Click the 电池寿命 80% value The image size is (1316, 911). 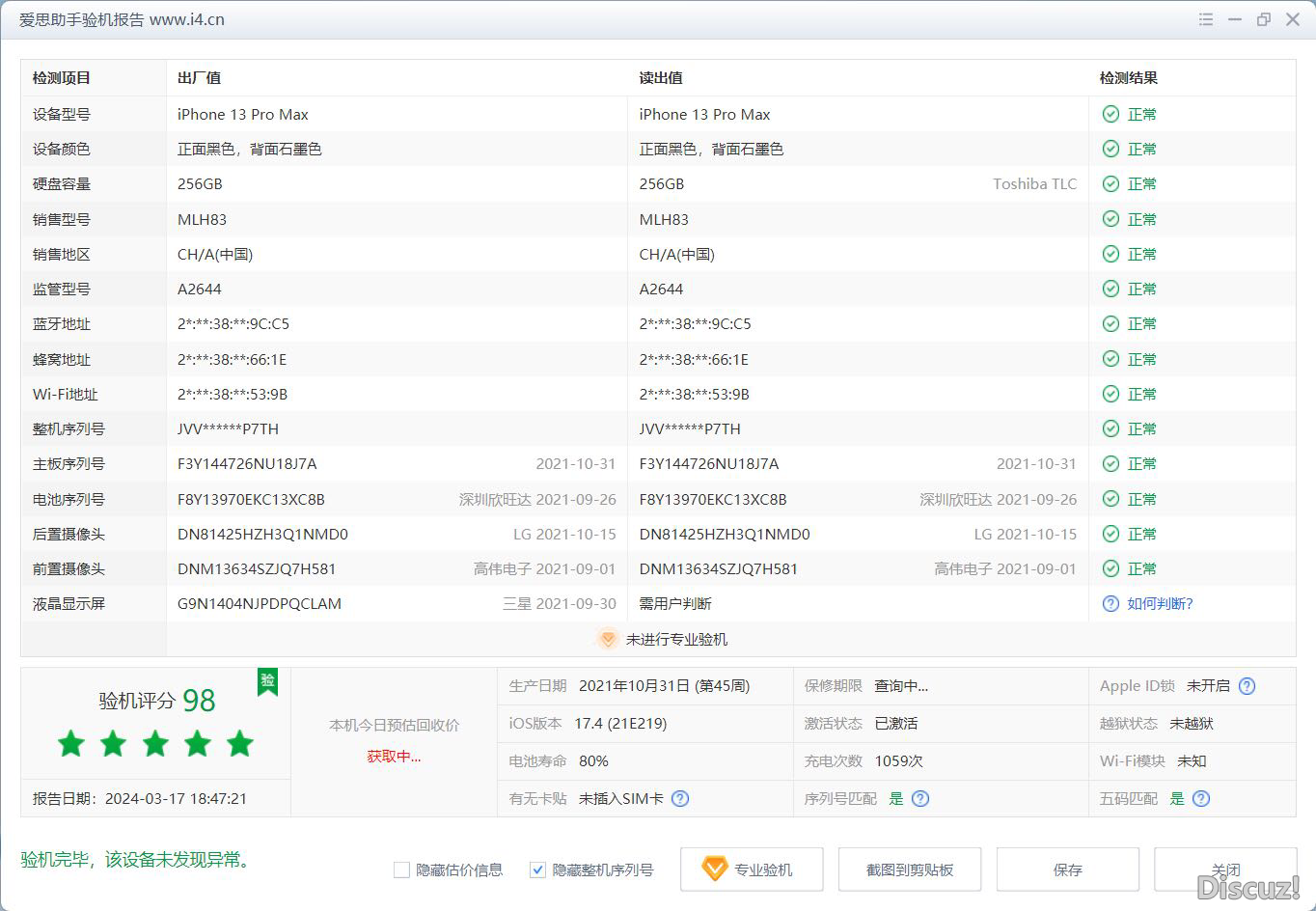click(x=593, y=760)
